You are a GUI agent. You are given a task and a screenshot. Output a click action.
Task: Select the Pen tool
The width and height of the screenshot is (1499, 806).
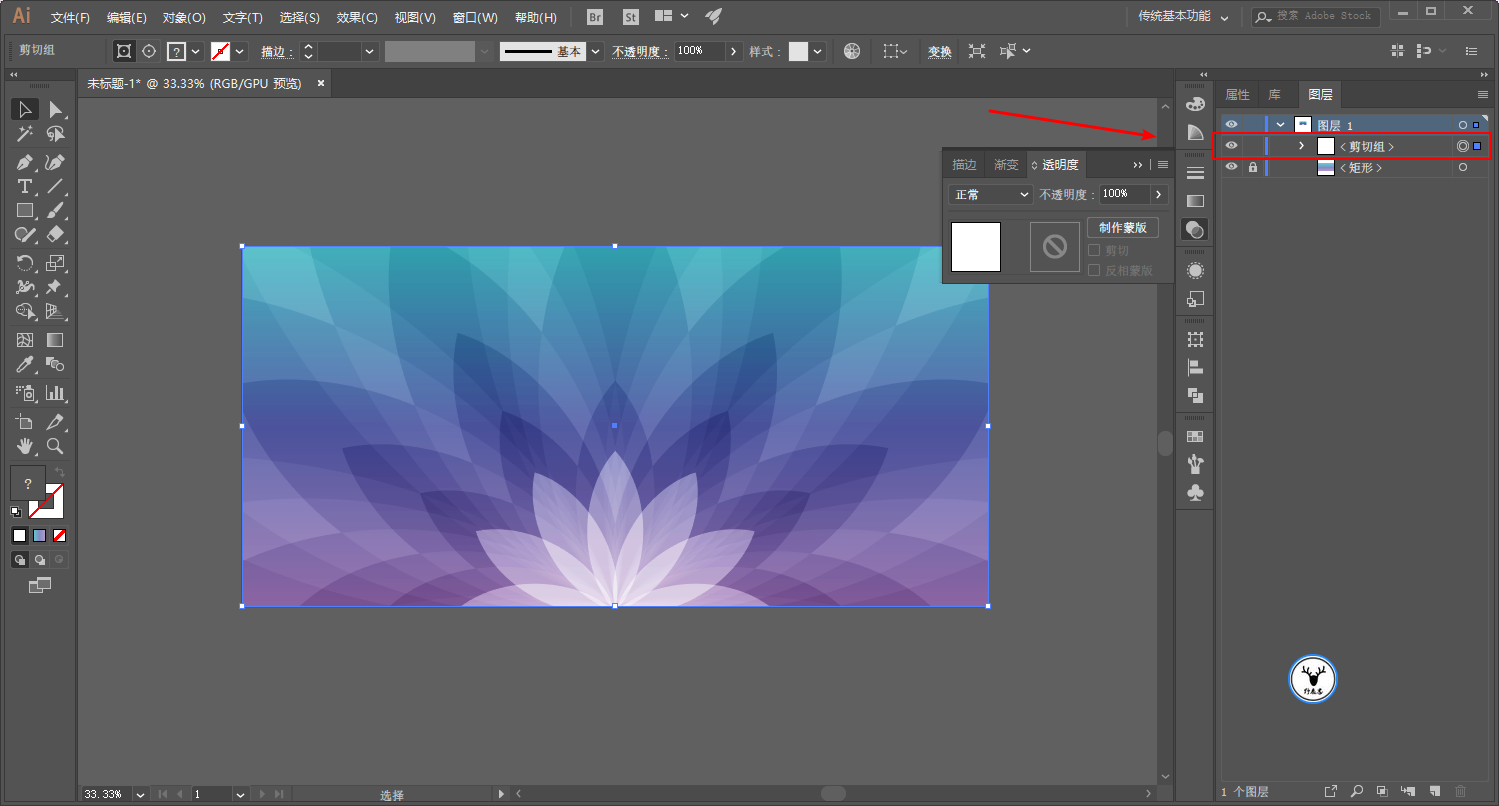click(x=25, y=162)
